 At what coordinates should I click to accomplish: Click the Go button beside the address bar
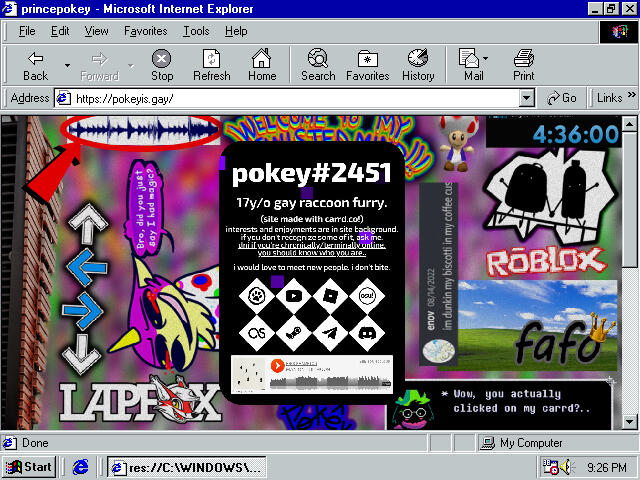[562, 98]
